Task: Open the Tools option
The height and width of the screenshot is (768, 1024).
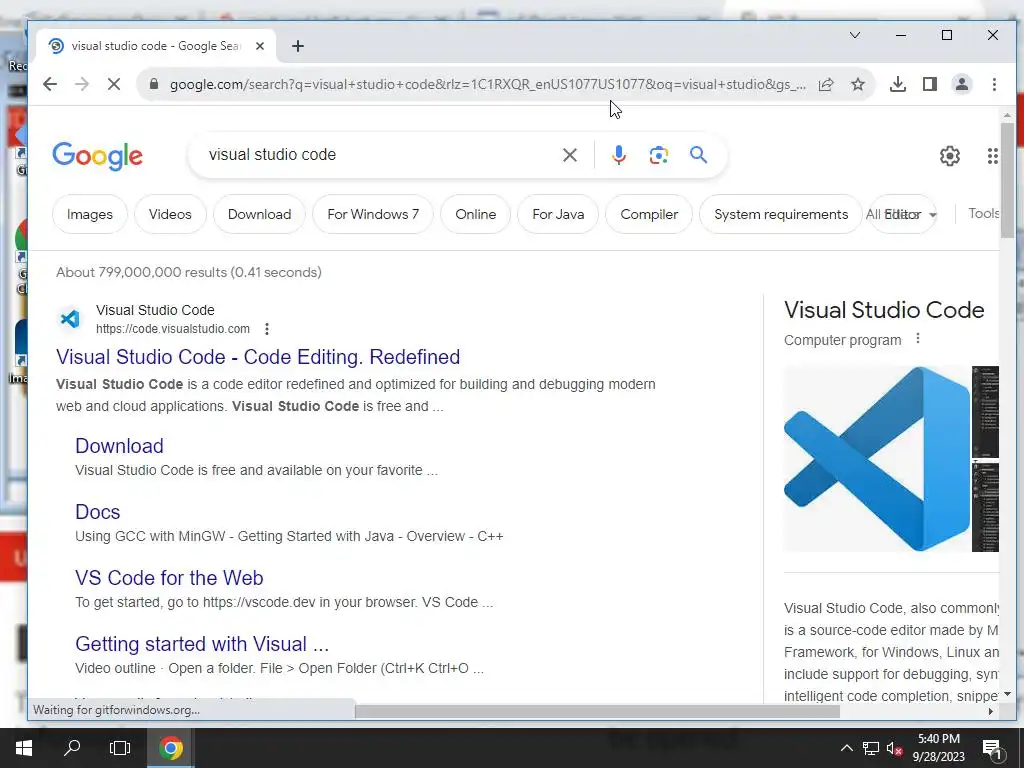Action: pyautogui.click(x=984, y=214)
